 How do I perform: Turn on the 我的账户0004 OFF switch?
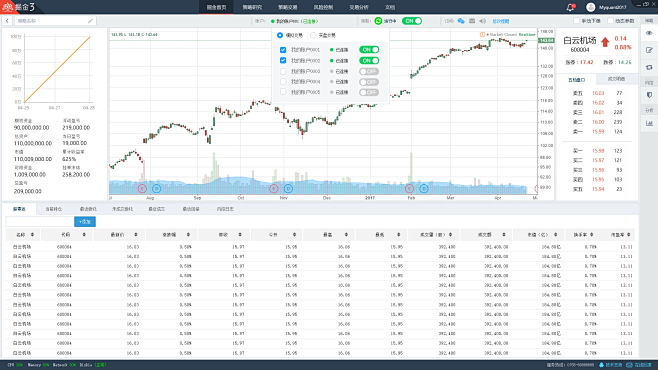(369, 82)
